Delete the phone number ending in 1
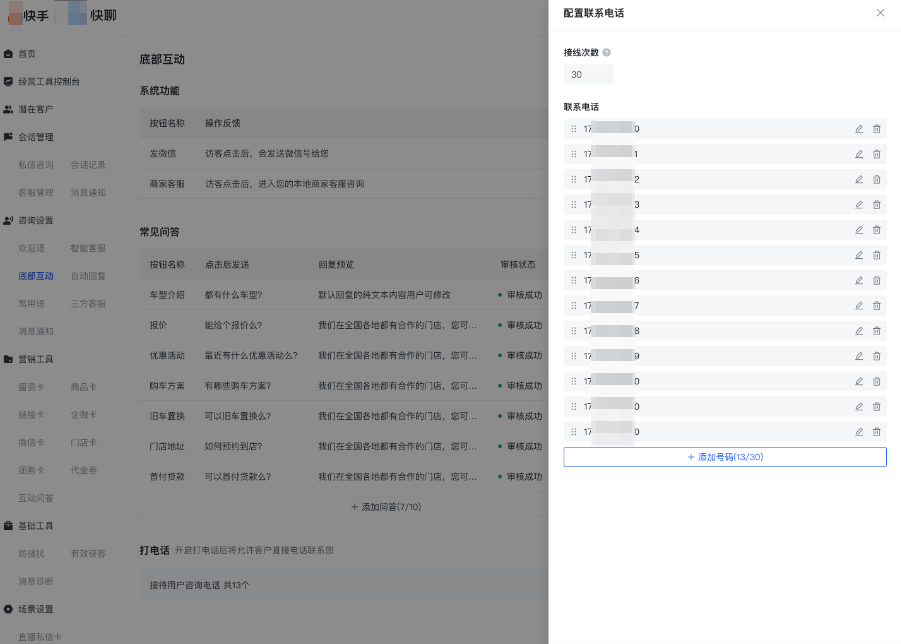Image resolution: width=901 pixels, height=644 pixels. click(876, 154)
